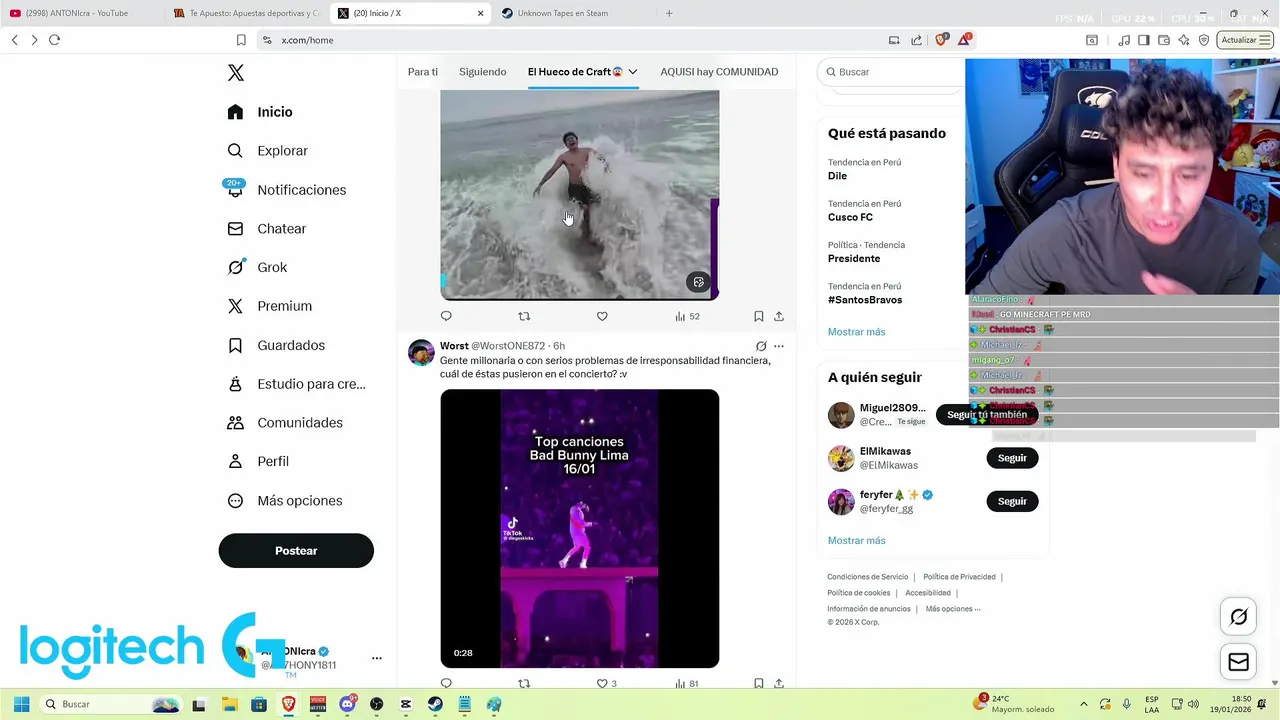Click the x.com/home address bar

[x=570, y=40]
